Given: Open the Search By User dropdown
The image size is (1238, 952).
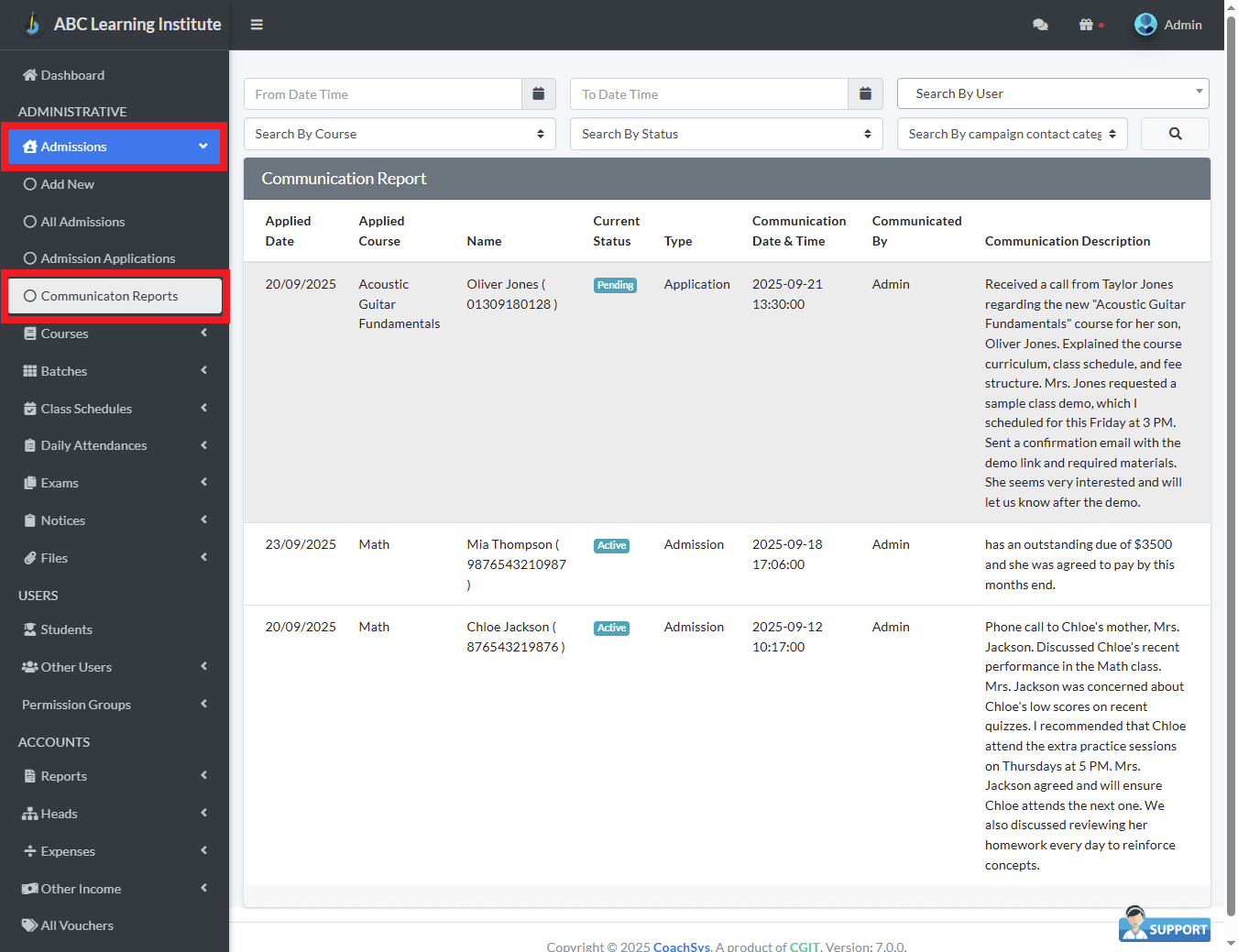Looking at the screenshot, I should click(1052, 93).
